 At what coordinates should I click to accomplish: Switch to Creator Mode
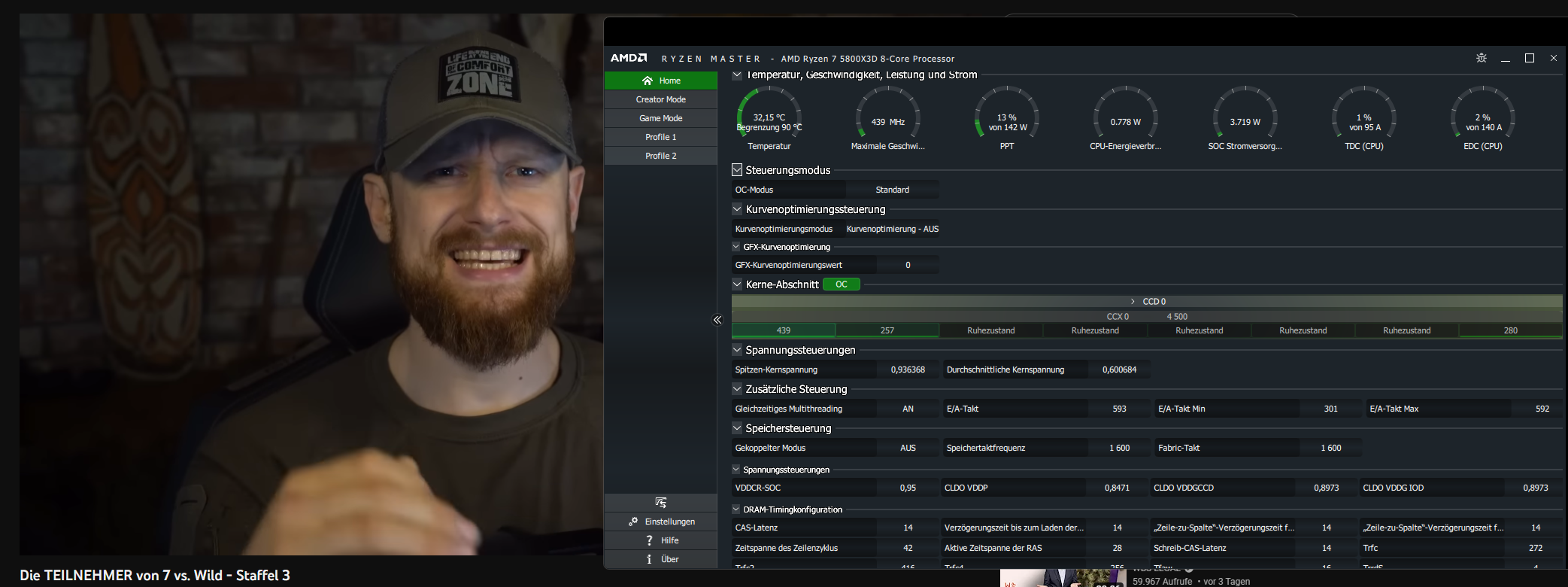click(661, 99)
